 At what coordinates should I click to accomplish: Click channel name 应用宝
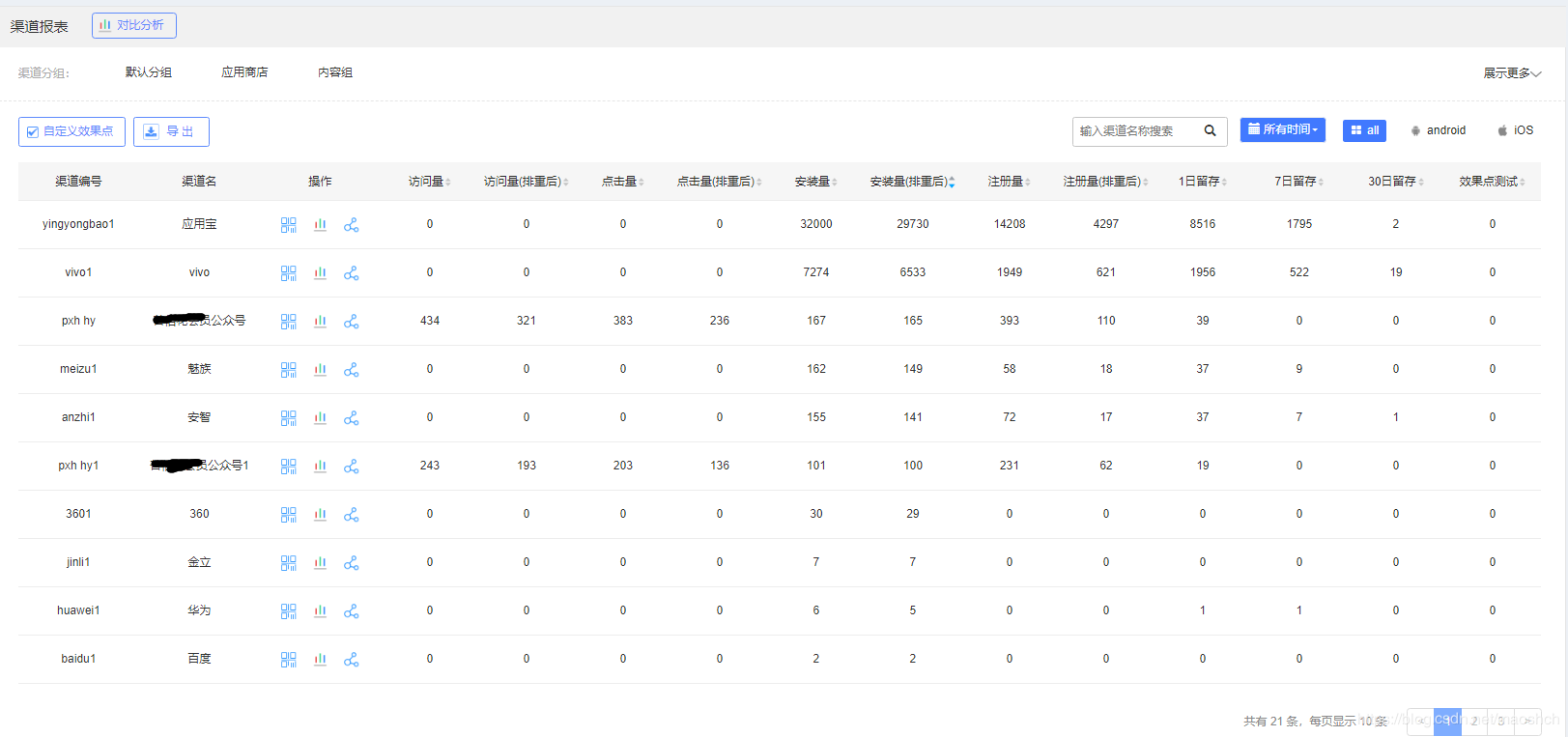pos(199,224)
